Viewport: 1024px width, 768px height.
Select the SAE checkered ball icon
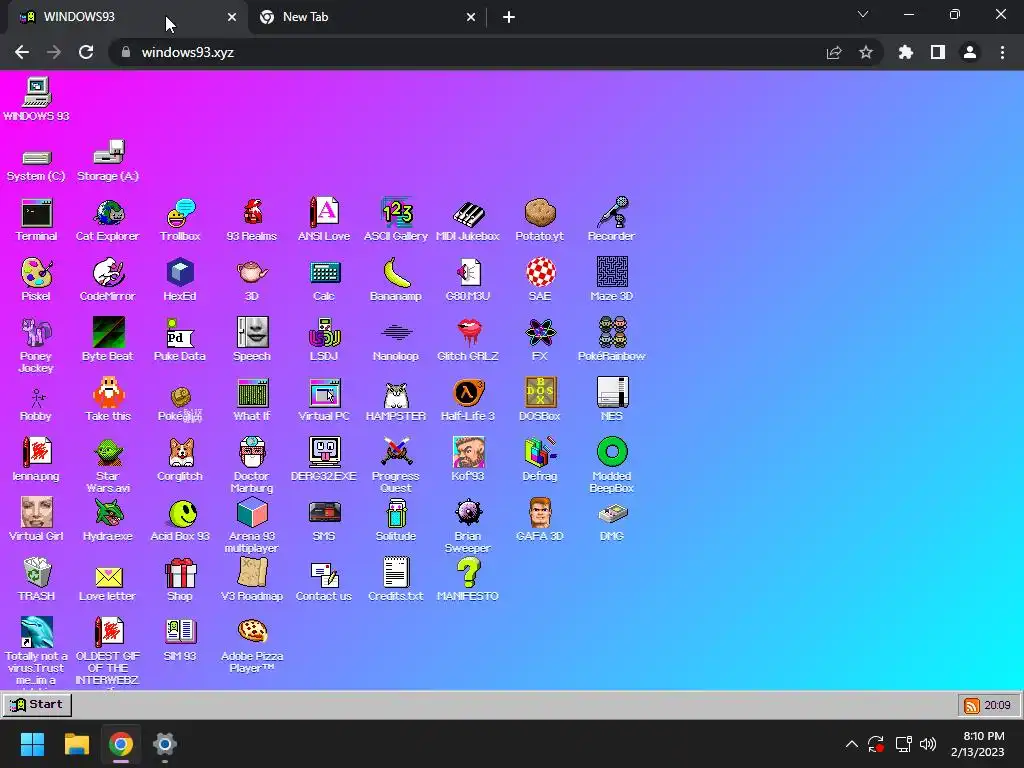pyautogui.click(x=540, y=280)
